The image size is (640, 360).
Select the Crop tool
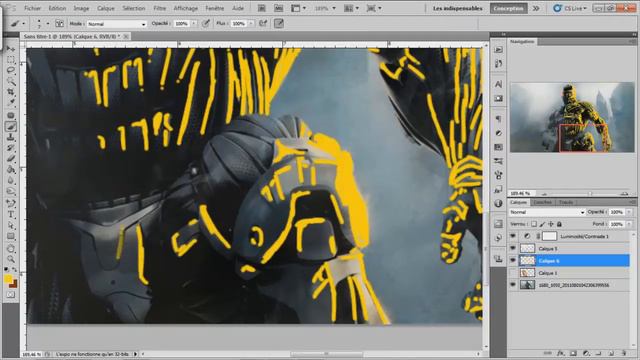point(11,92)
